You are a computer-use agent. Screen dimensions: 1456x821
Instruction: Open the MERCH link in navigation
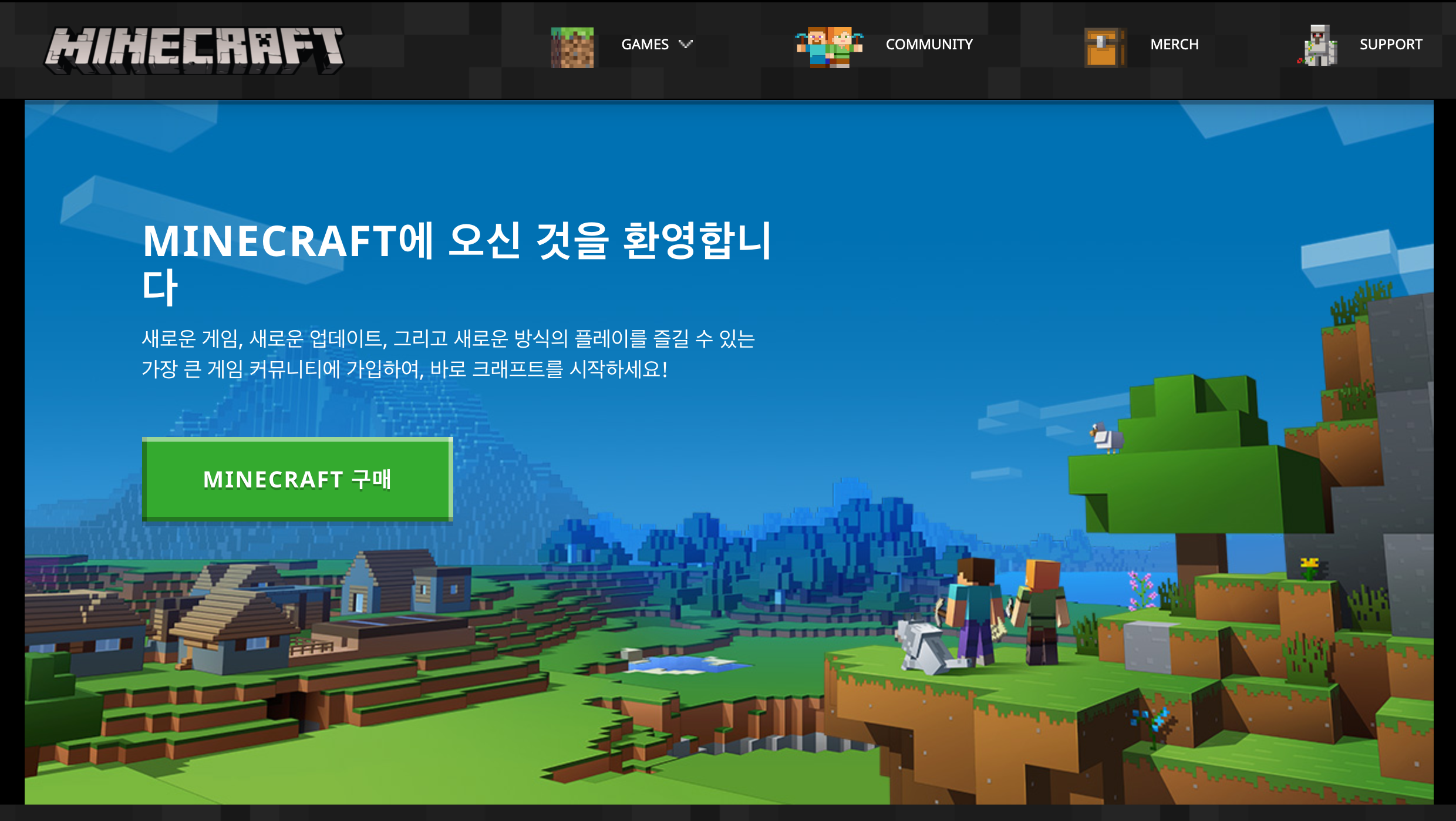1174,45
